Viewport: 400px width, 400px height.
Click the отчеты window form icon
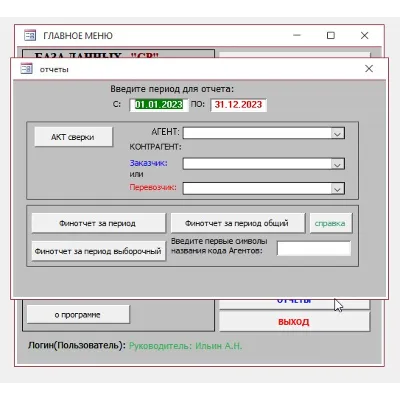pyautogui.click(x=27, y=69)
